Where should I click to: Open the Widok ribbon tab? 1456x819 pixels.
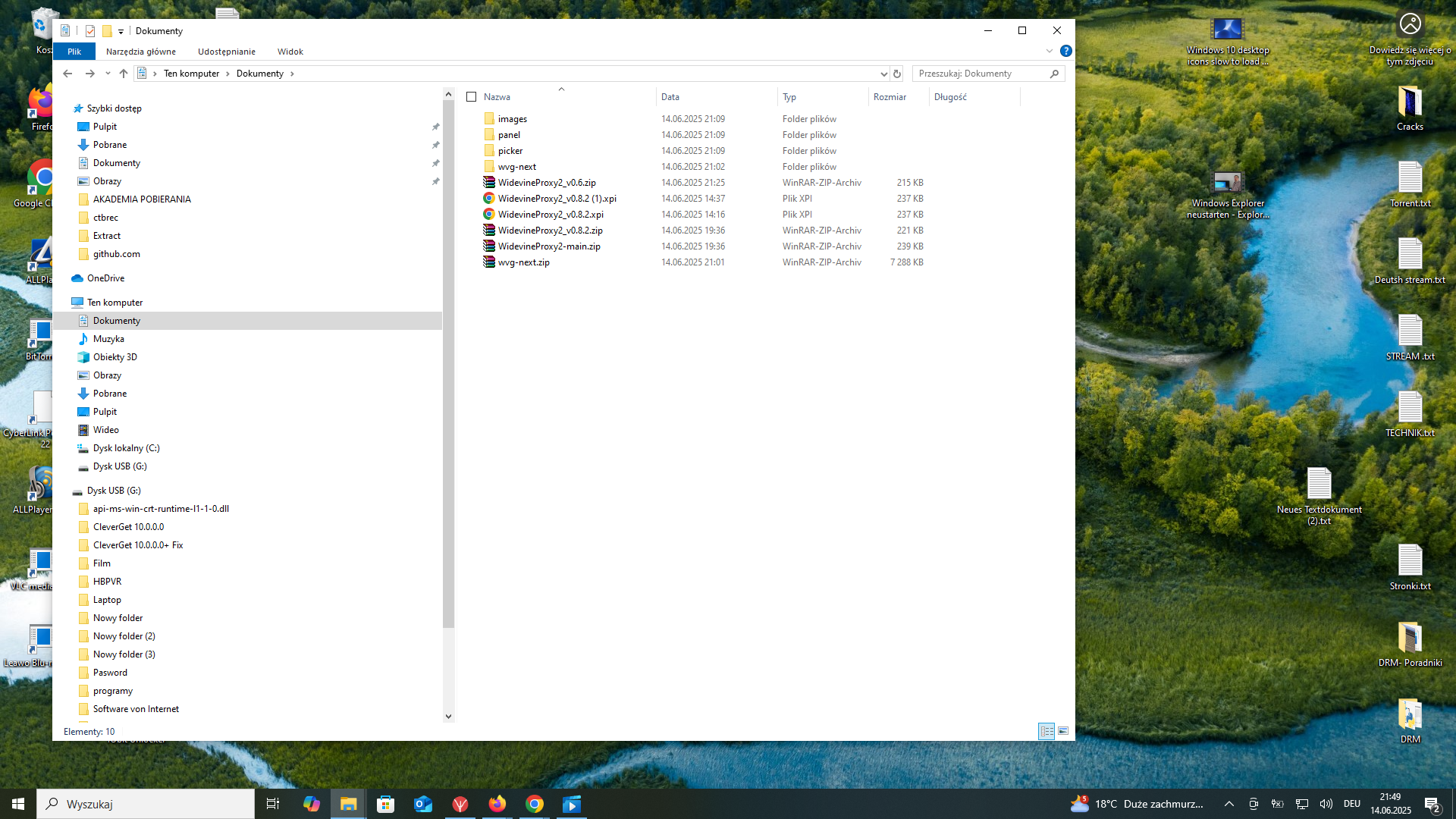[x=290, y=52]
